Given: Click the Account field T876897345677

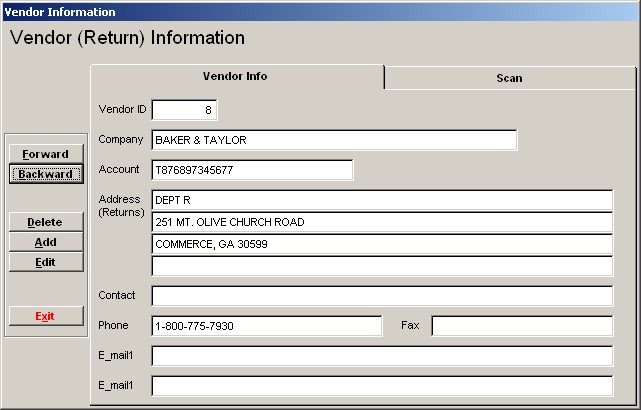Looking at the screenshot, I should (252, 170).
